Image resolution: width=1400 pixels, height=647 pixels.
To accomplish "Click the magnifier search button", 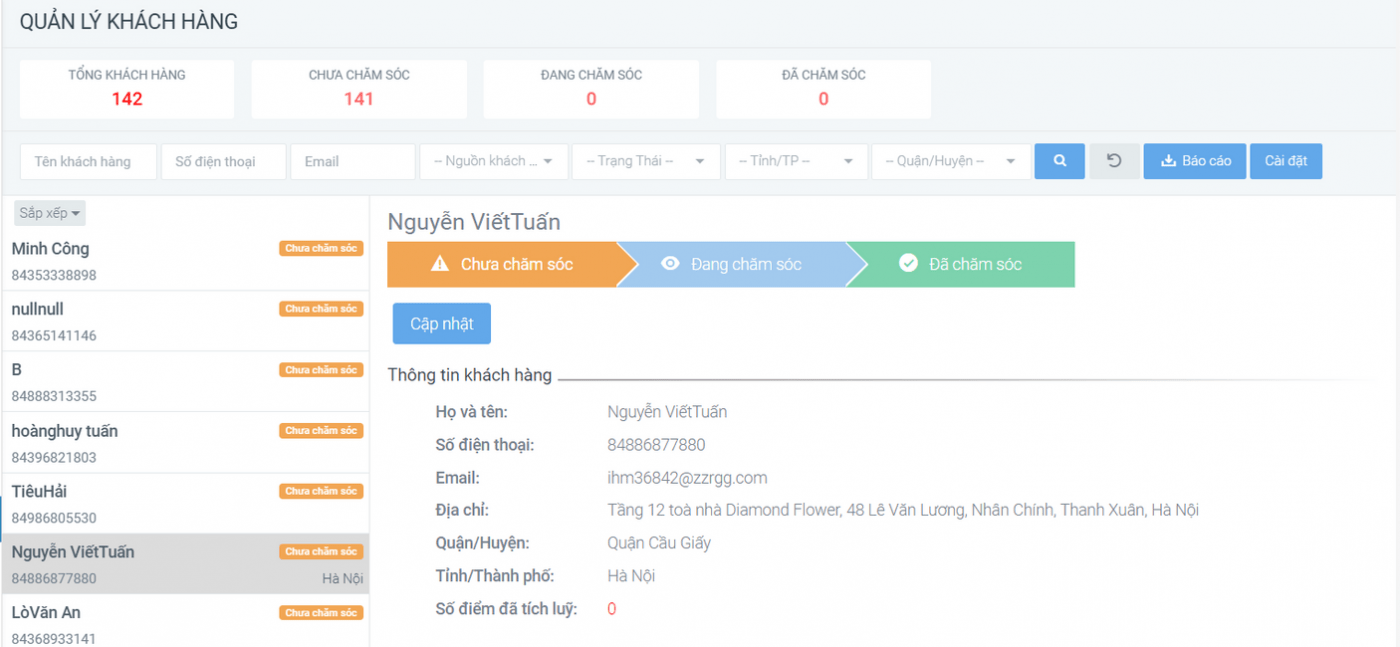I will (x=1059, y=161).
